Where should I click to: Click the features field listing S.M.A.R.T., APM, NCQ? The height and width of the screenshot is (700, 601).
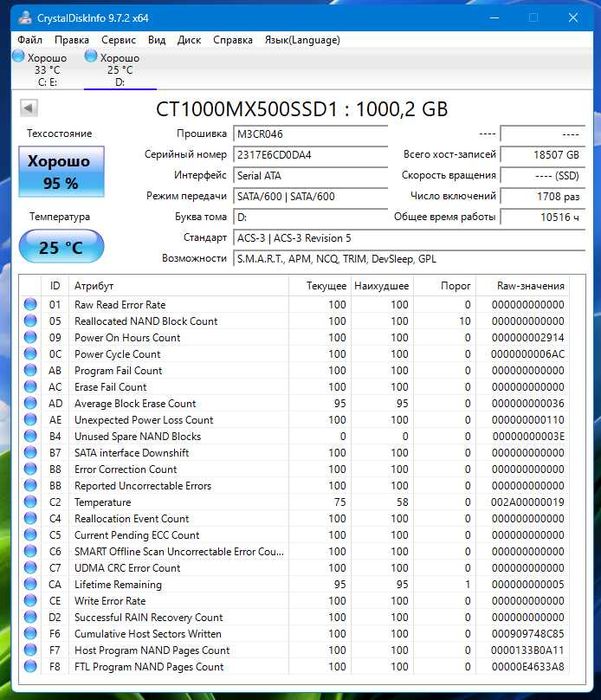pos(409,259)
